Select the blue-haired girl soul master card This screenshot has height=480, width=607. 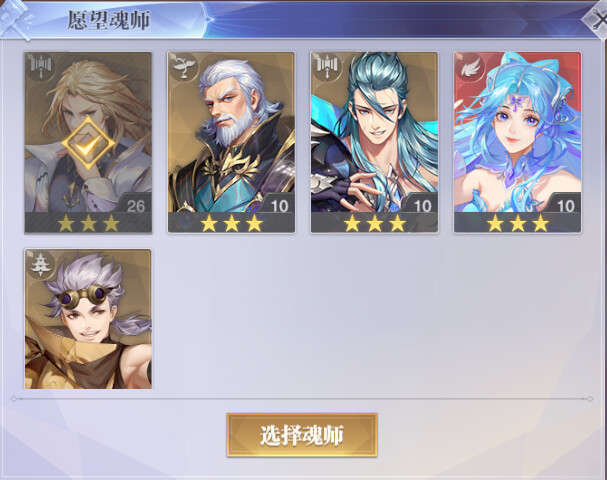(517, 142)
